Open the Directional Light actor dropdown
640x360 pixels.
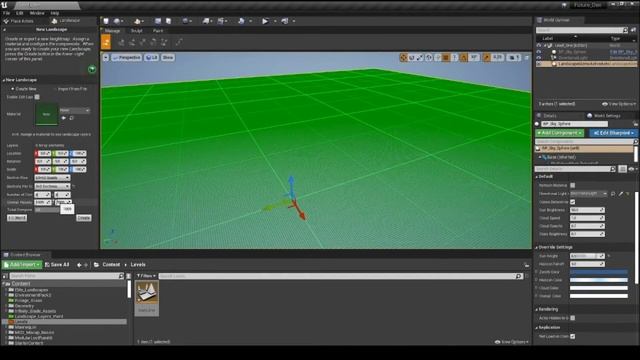point(589,193)
